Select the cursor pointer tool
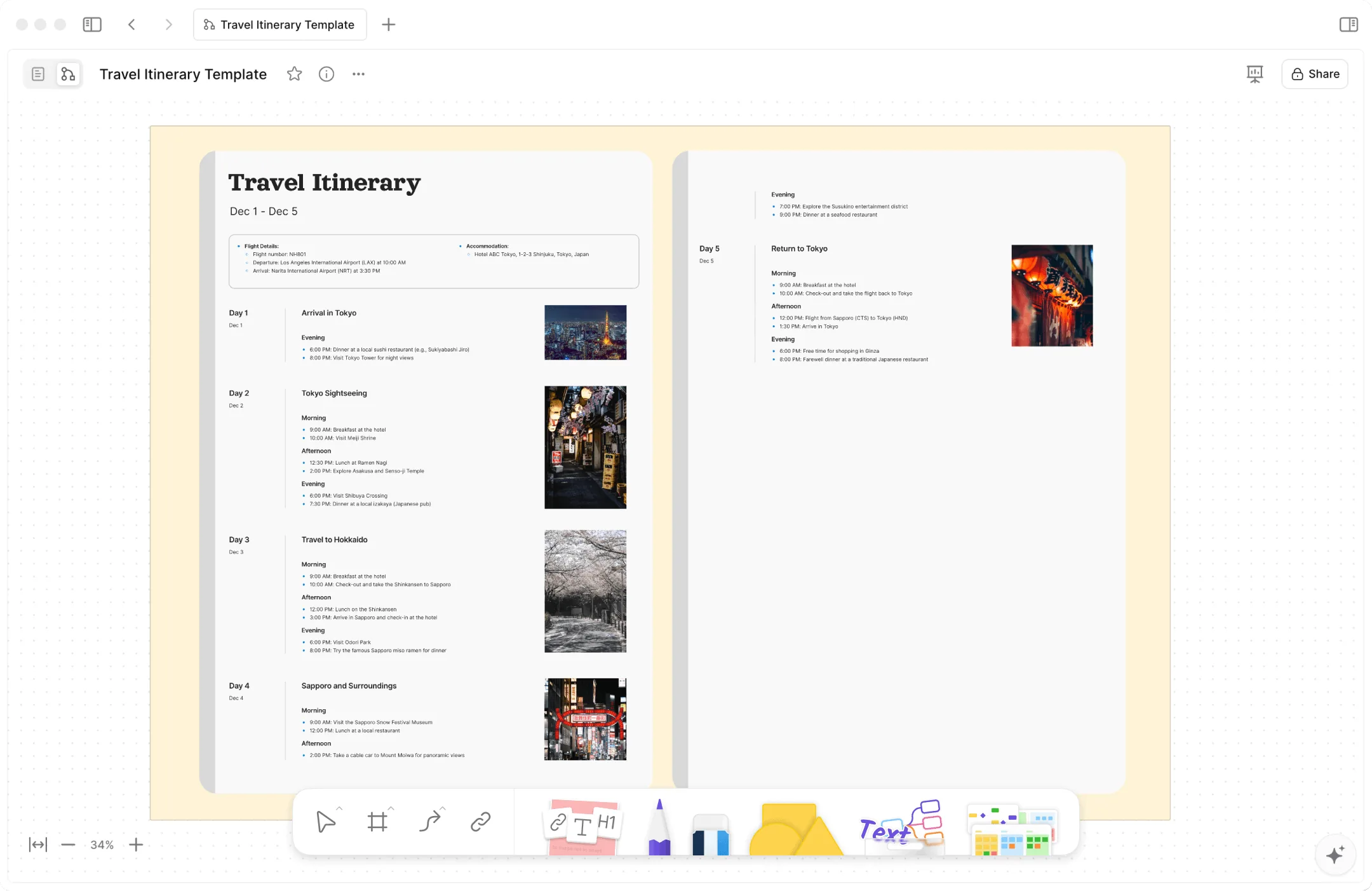Image resolution: width=1372 pixels, height=891 pixels. pos(325,822)
